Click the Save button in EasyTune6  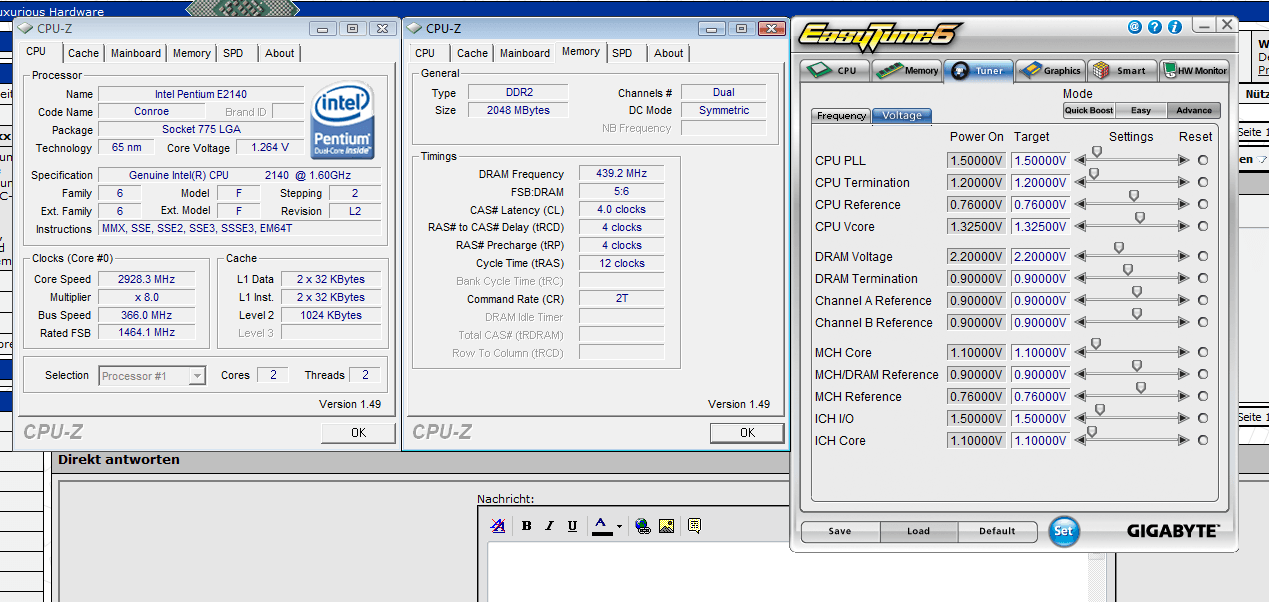pyautogui.click(x=840, y=531)
